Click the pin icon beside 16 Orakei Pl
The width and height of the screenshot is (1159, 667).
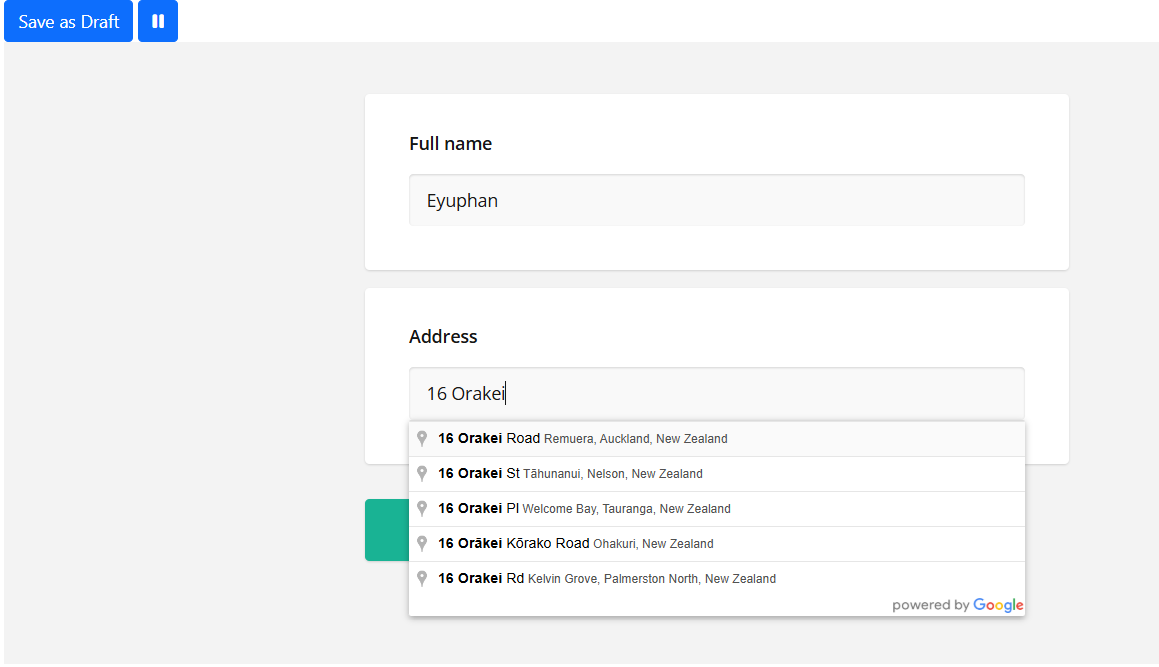point(421,508)
